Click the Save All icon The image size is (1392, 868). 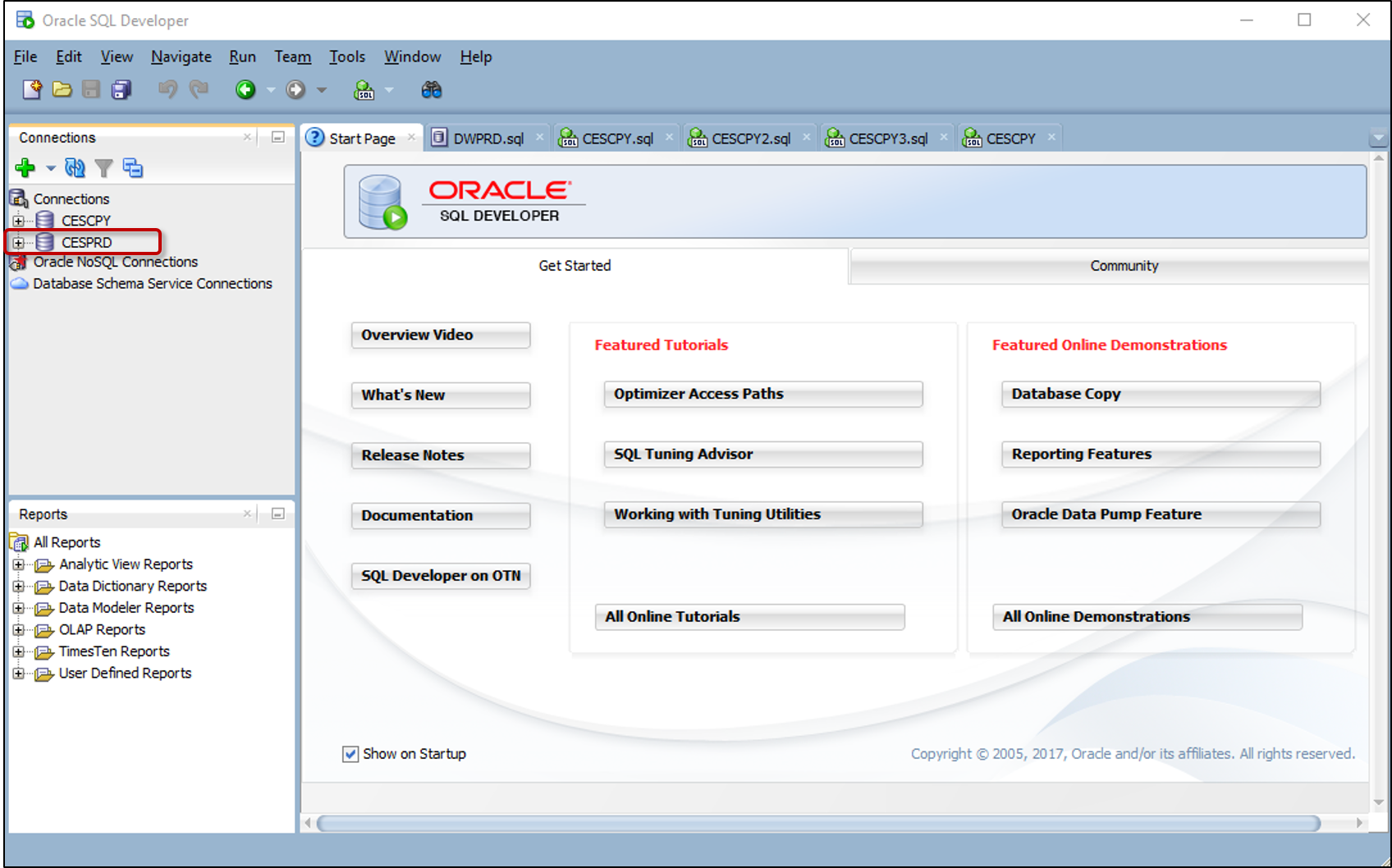click(121, 89)
